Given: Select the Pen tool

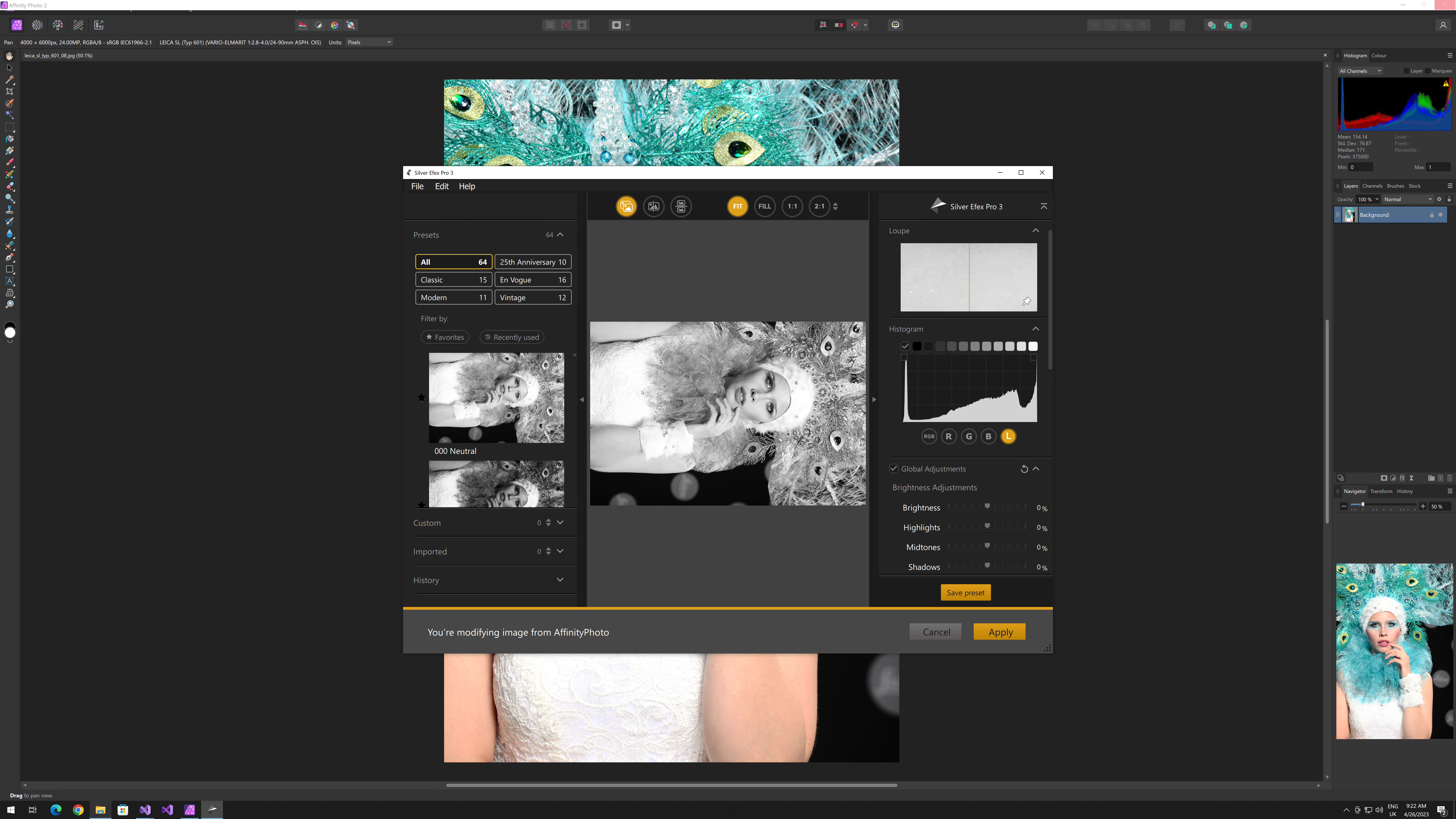Looking at the screenshot, I should pos(10,257).
